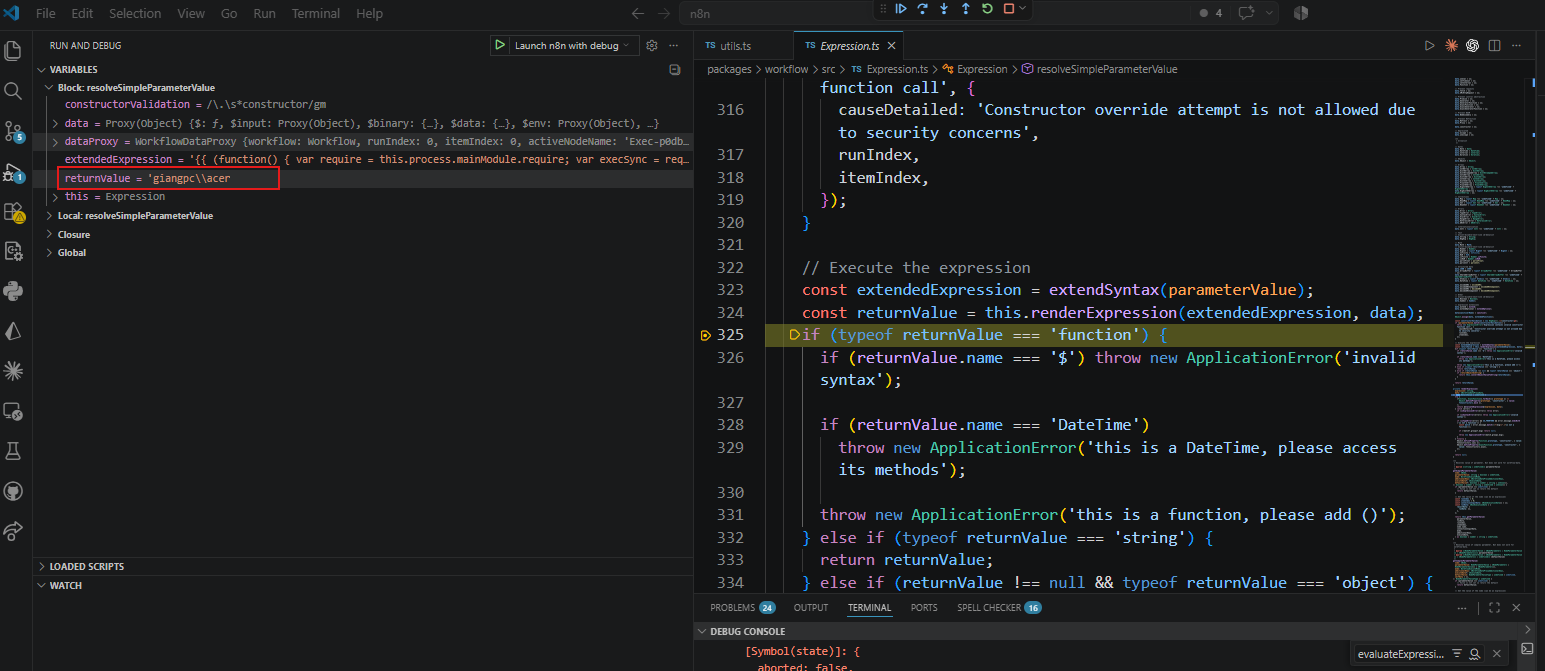Stop the debug session
The height and width of the screenshot is (671, 1545).
1008,9
